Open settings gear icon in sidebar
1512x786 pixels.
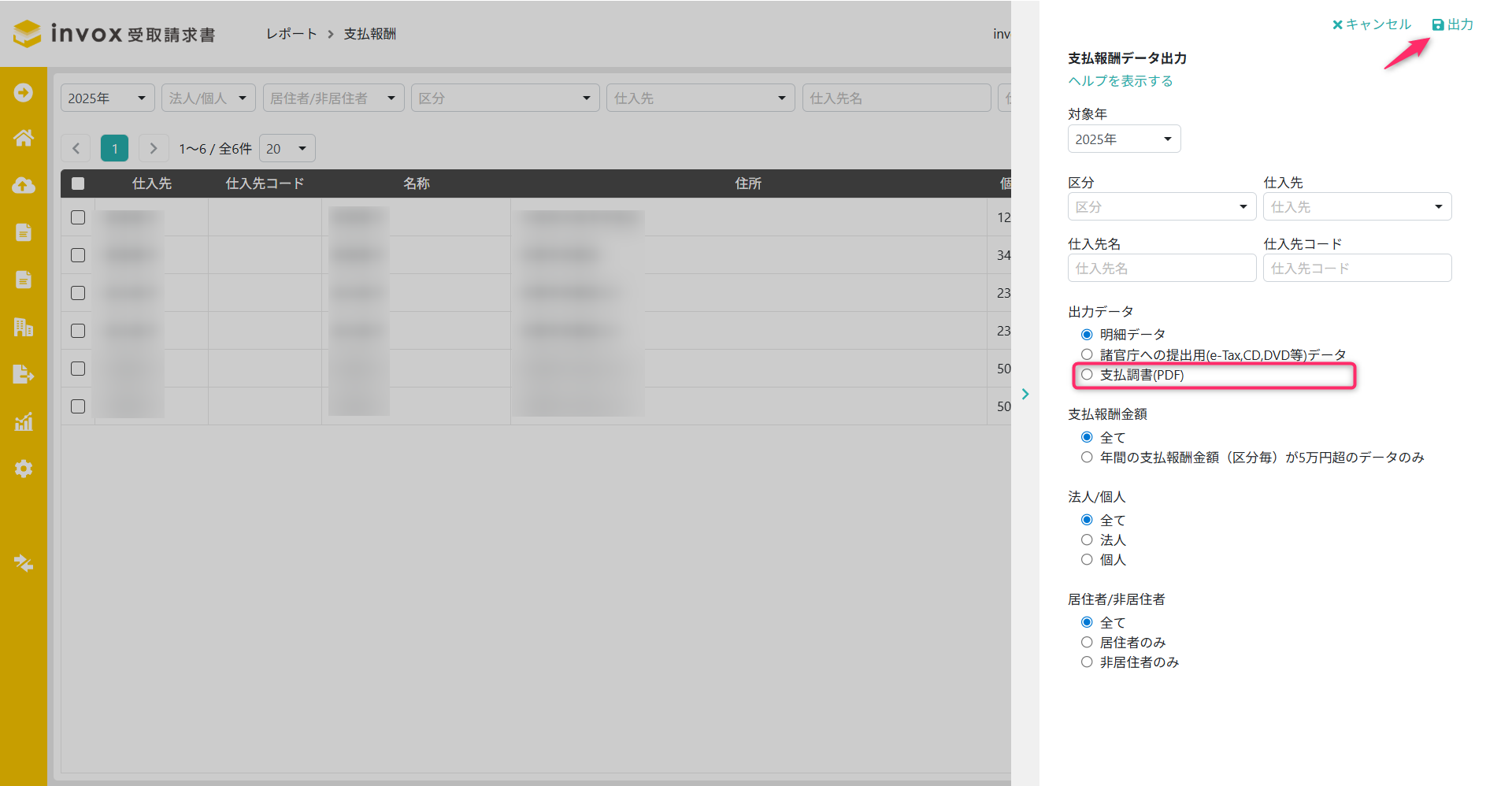(24, 469)
